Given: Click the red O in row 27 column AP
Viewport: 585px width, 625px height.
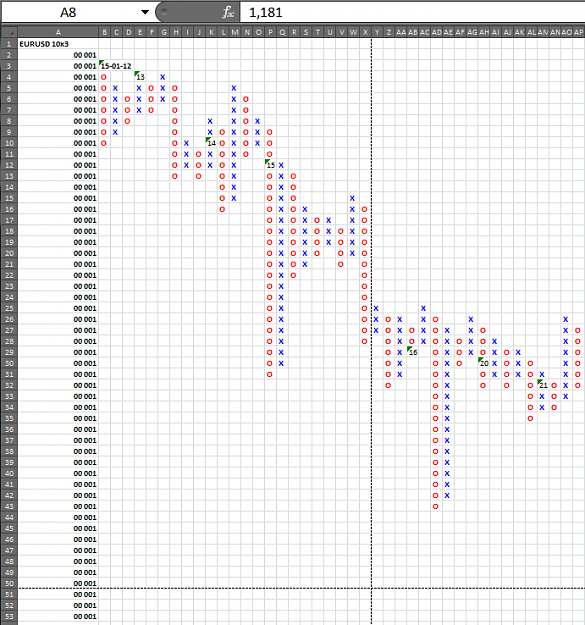Looking at the screenshot, I should click(x=578, y=330).
